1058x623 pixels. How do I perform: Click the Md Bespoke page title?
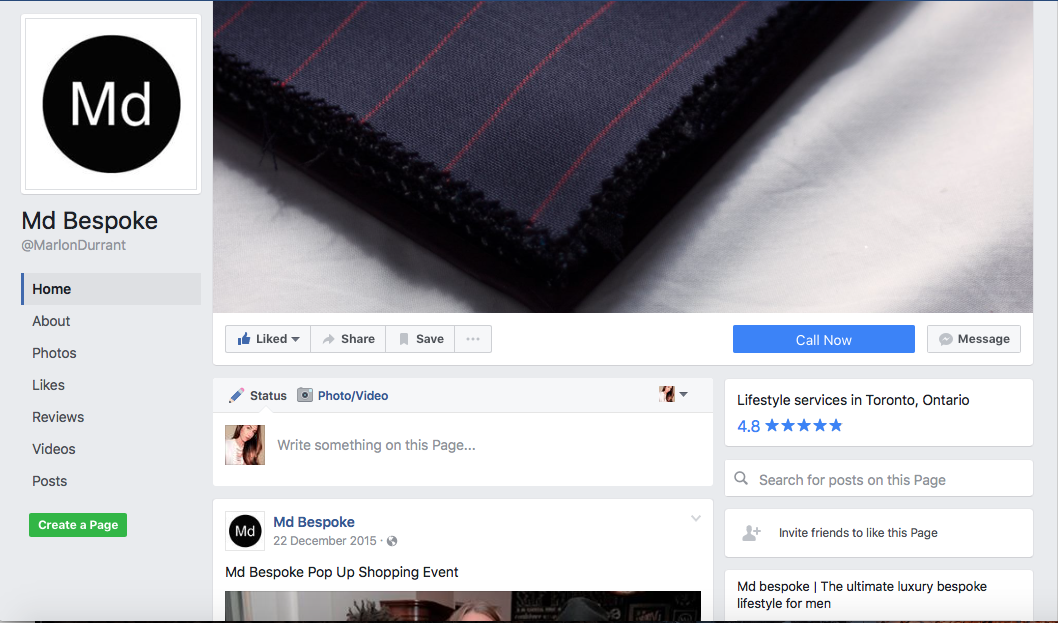pyautogui.click(x=90, y=221)
